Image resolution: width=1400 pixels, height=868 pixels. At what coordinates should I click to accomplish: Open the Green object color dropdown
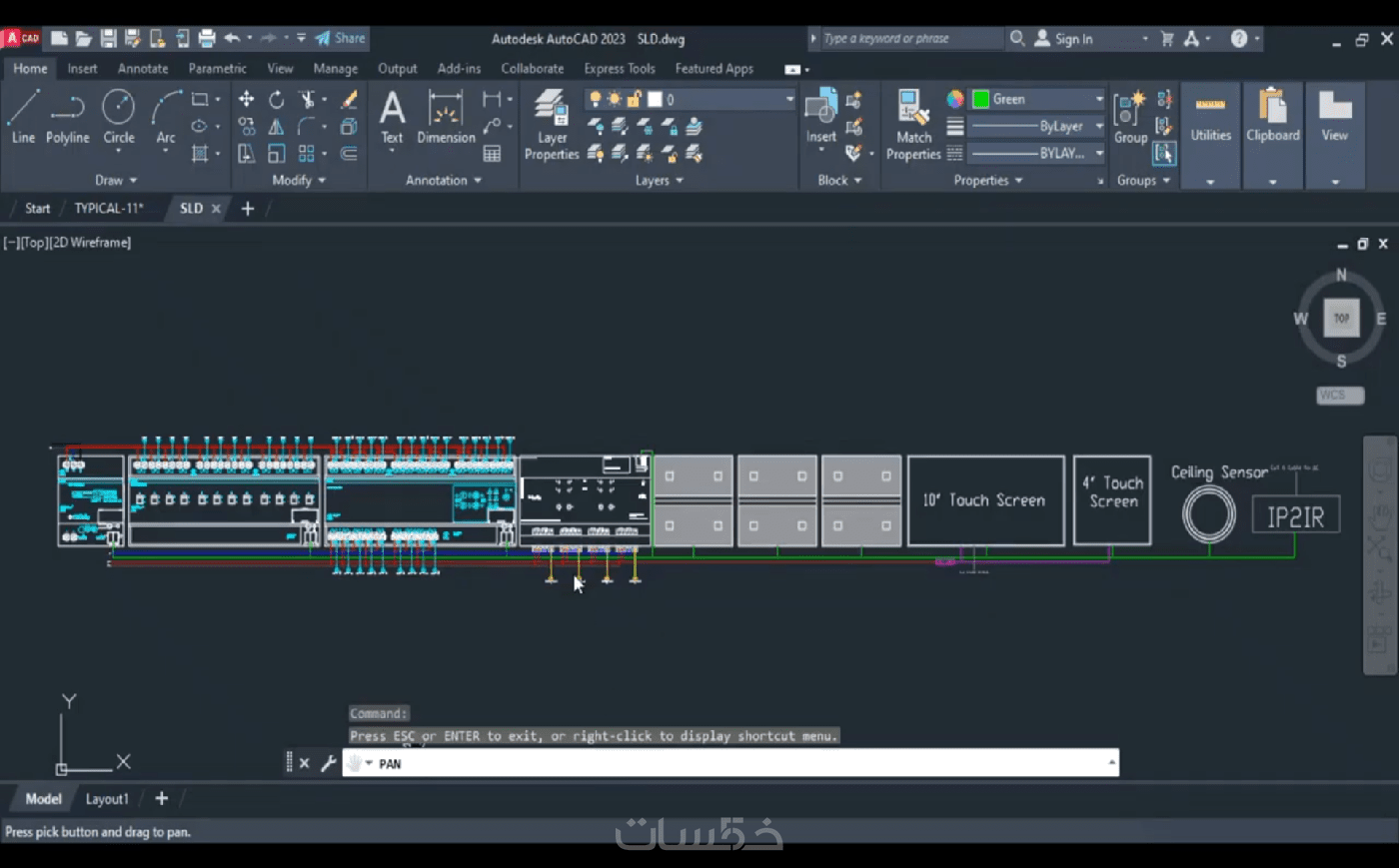click(x=1038, y=99)
